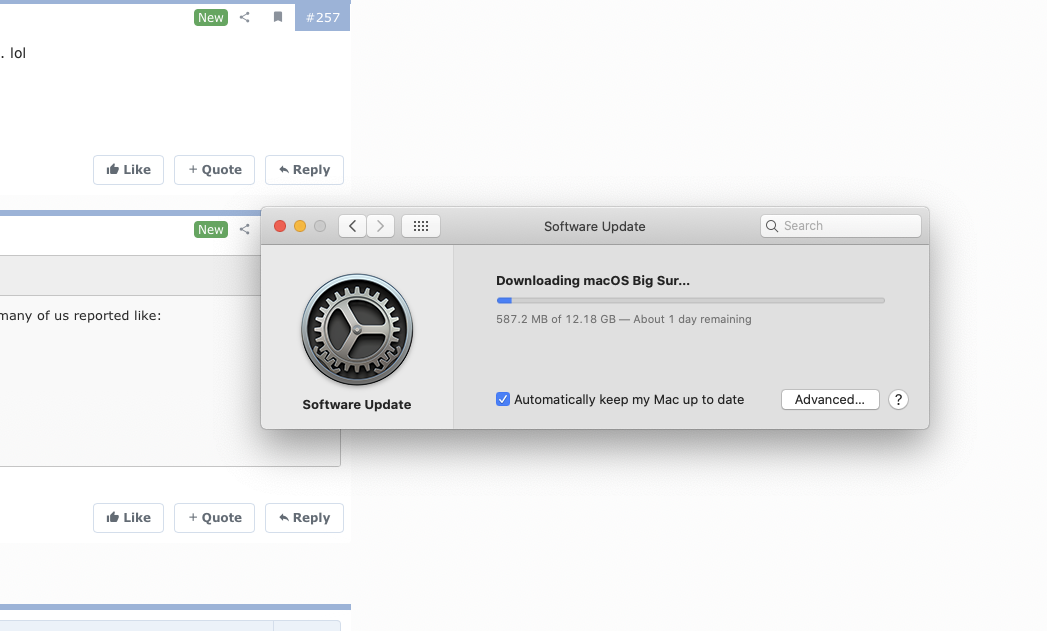Open the Advanced... options

[x=830, y=399]
